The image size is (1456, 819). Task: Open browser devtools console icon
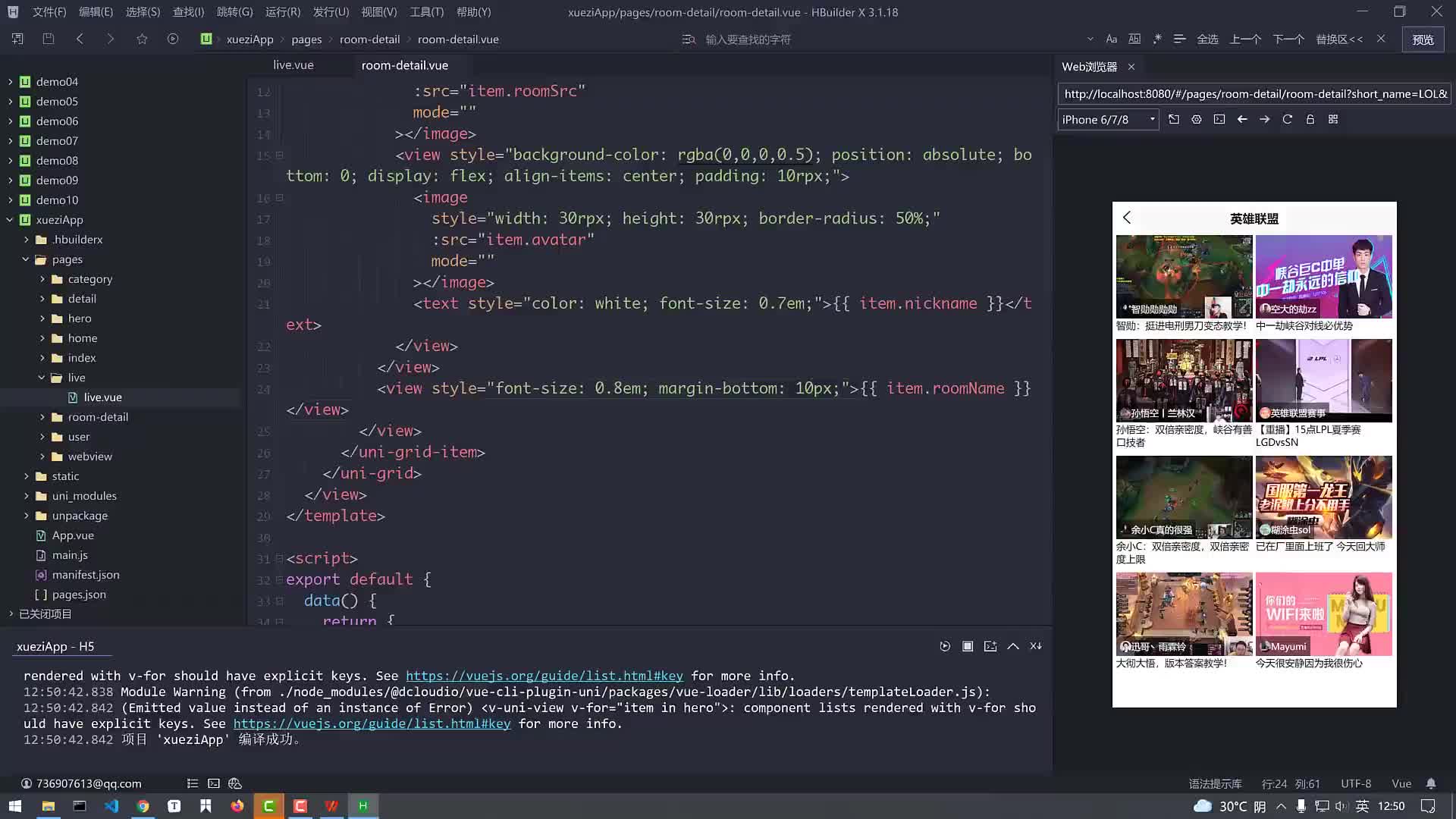coord(1219,119)
